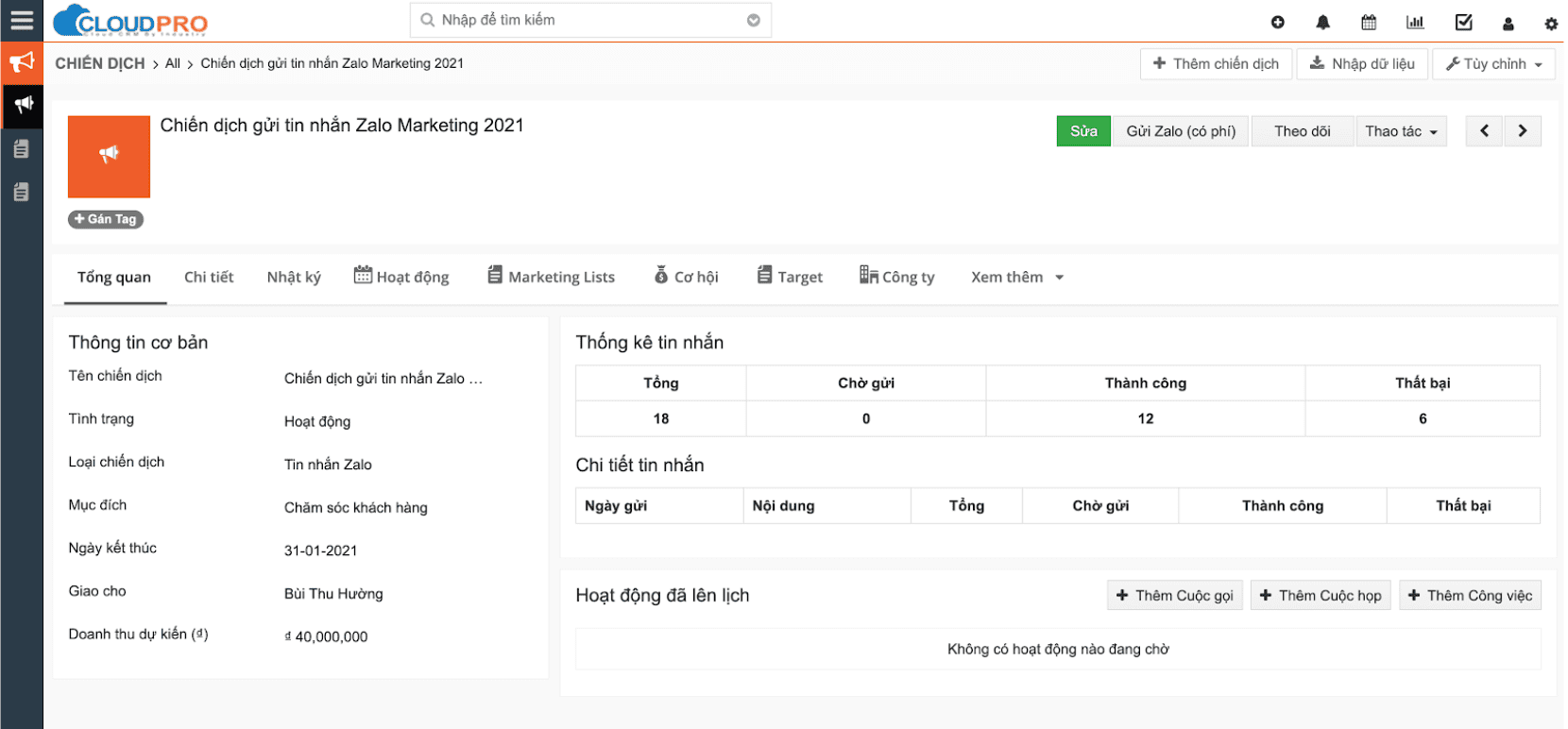1568x729 pixels.
Task: Click Gửi Zalo (có phí) button
Action: (x=1181, y=131)
